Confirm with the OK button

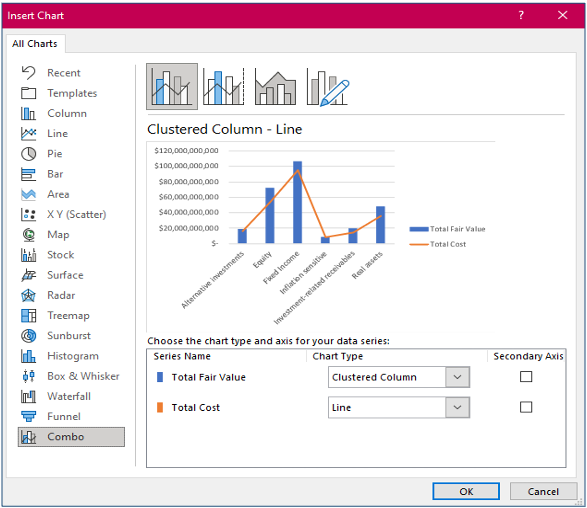tap(466, 491)
